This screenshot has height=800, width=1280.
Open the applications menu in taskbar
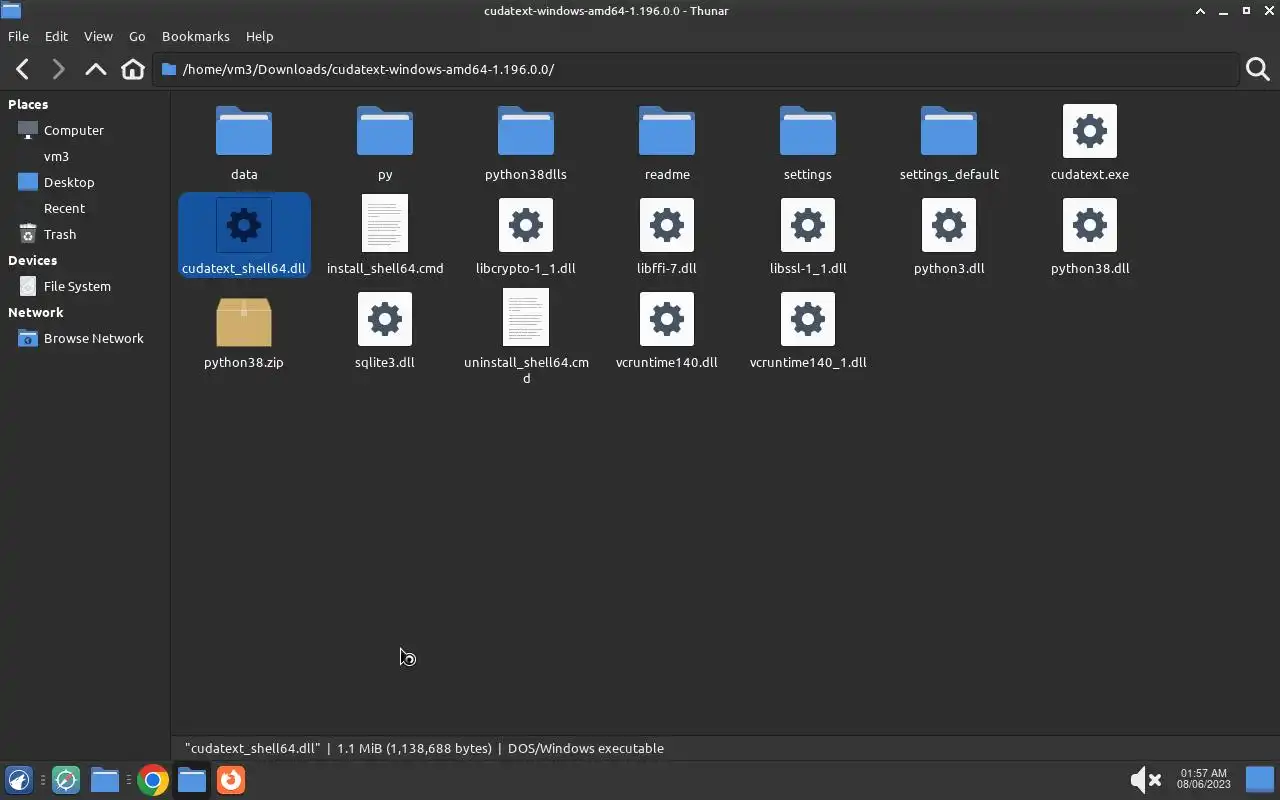(x=19, y=780)
